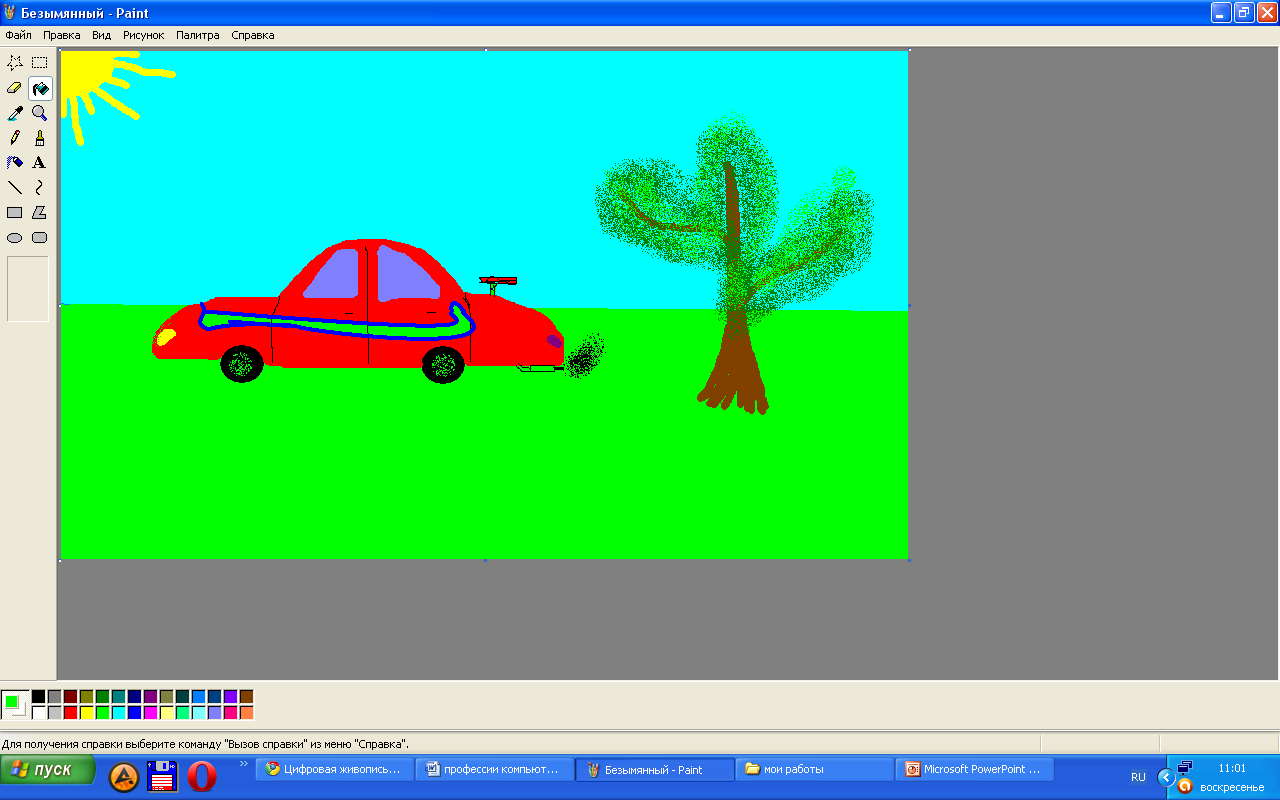
Task: Switch to Microsoft PowerPoint taskbar button
Action: tap(974, 770)
